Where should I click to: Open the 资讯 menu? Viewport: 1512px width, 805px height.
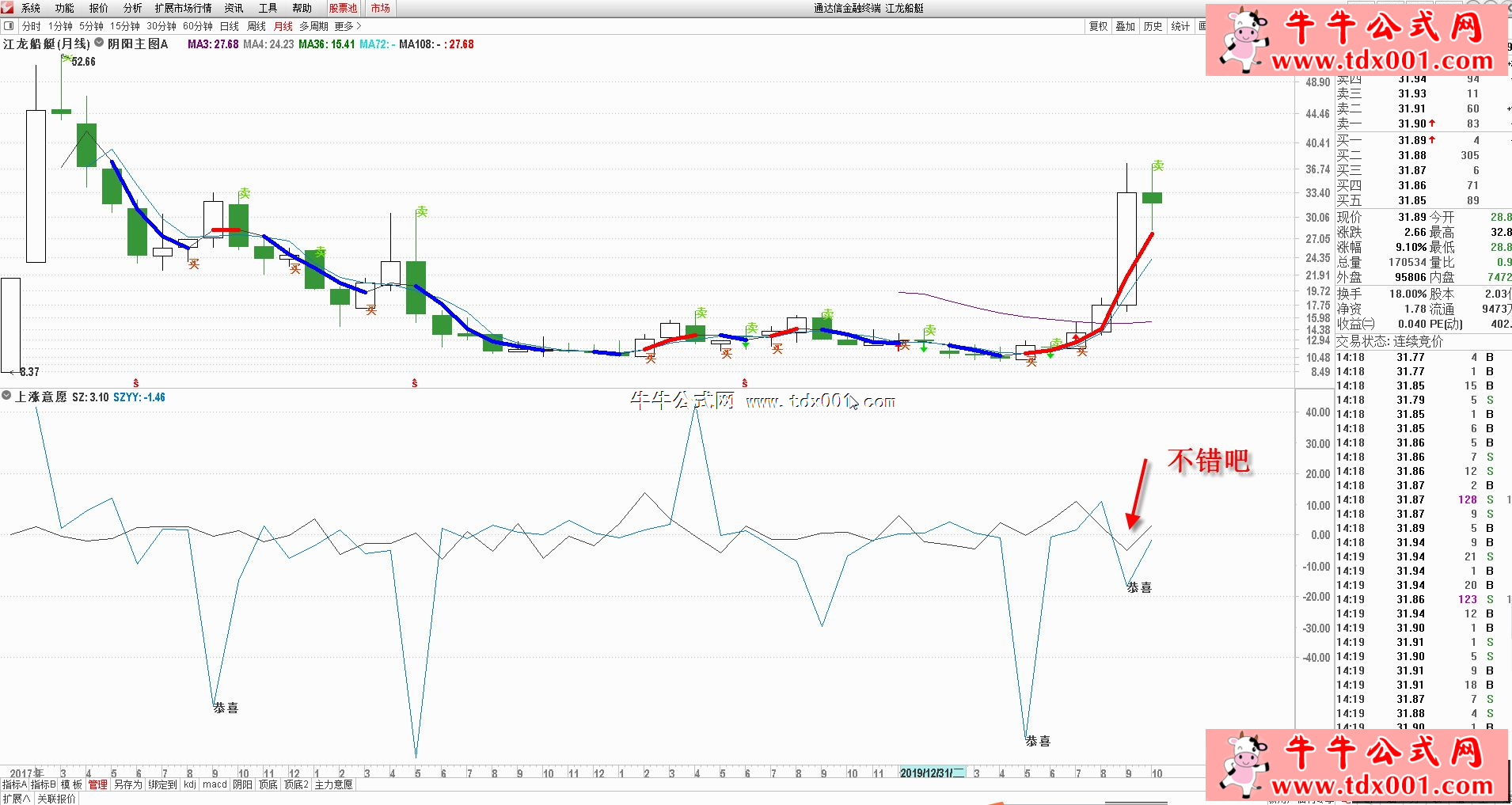(x=234, y=8)
